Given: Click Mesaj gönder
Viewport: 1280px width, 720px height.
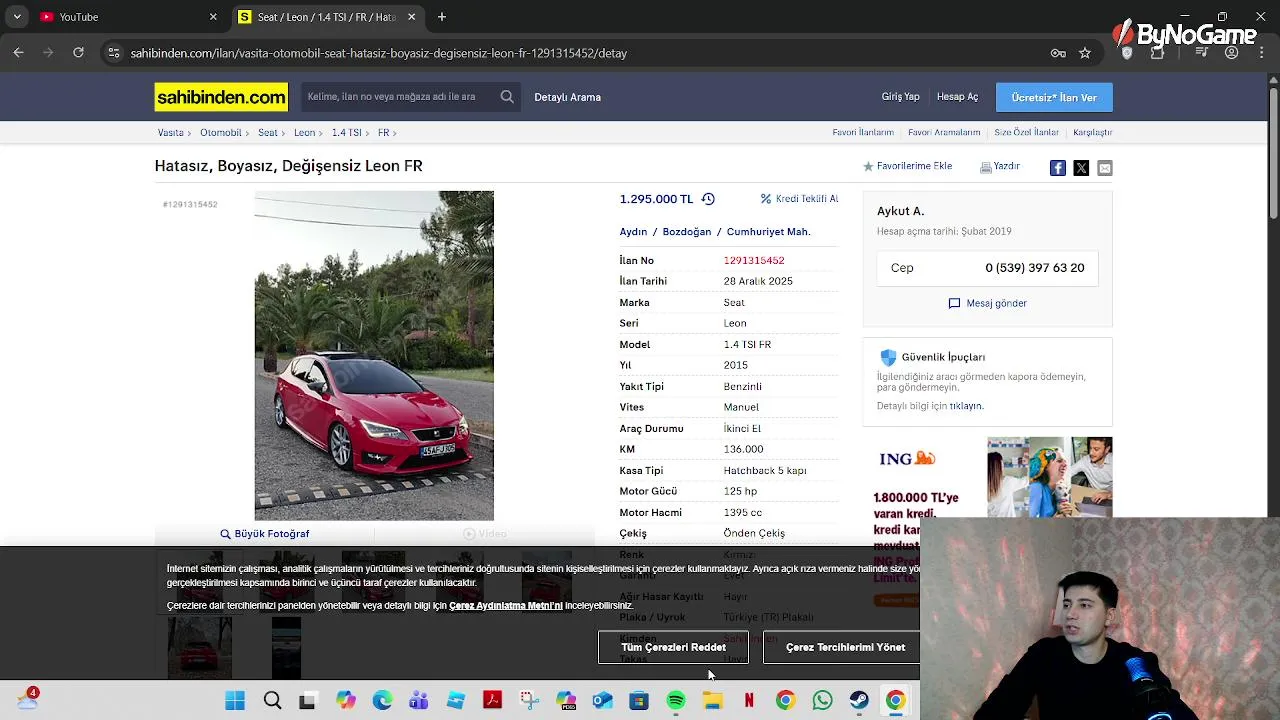Looking at the screenshot, I should tap(988, 303).
